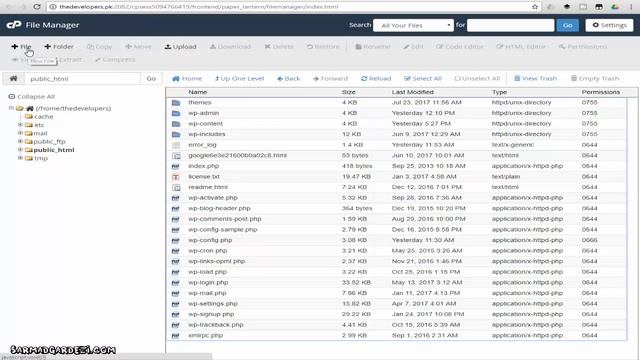Click the license.txt file icon
Viewport: 640px width, 360px height.
(x=176, y=177)
